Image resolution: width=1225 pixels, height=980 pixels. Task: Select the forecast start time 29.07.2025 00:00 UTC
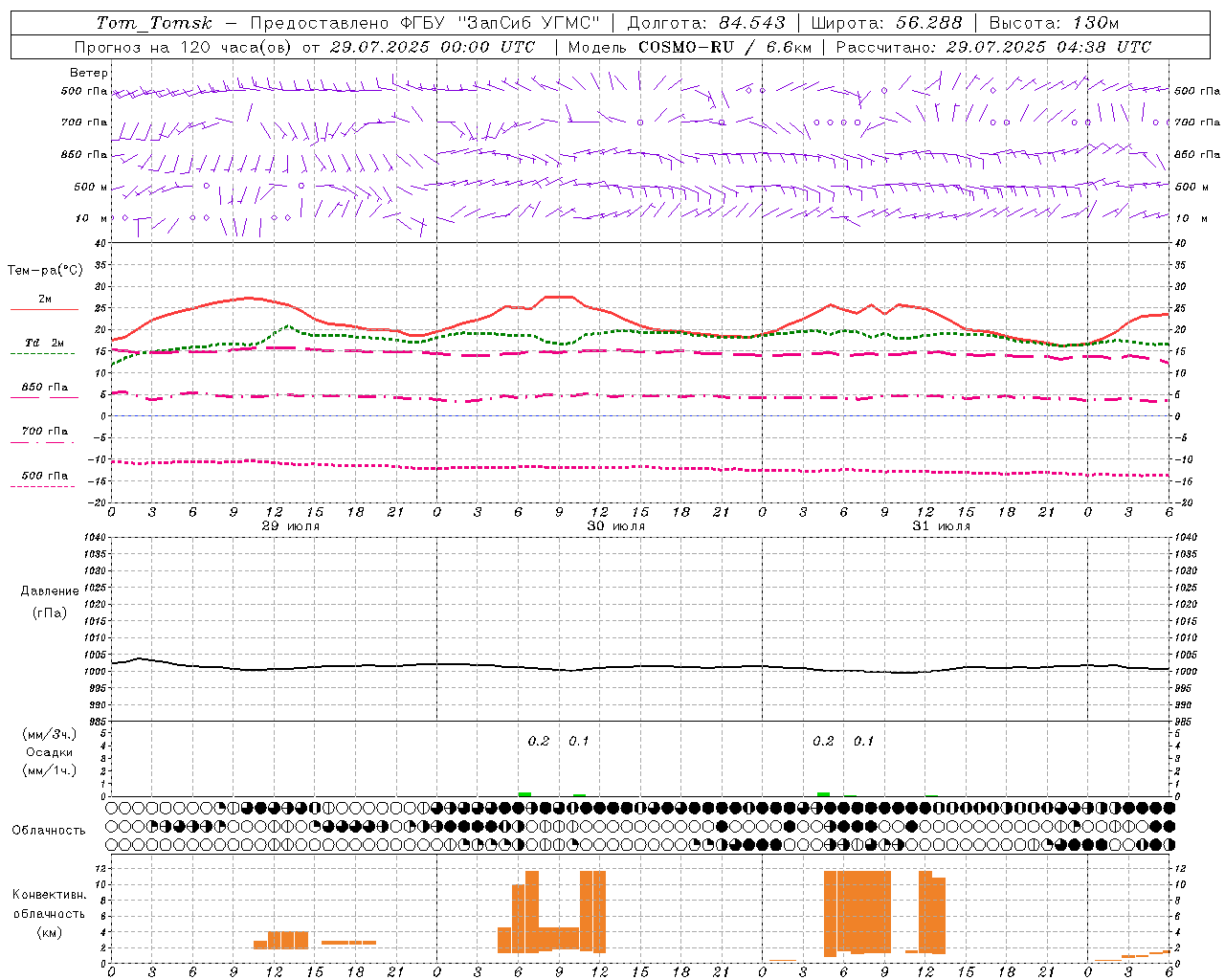(432, 47)
